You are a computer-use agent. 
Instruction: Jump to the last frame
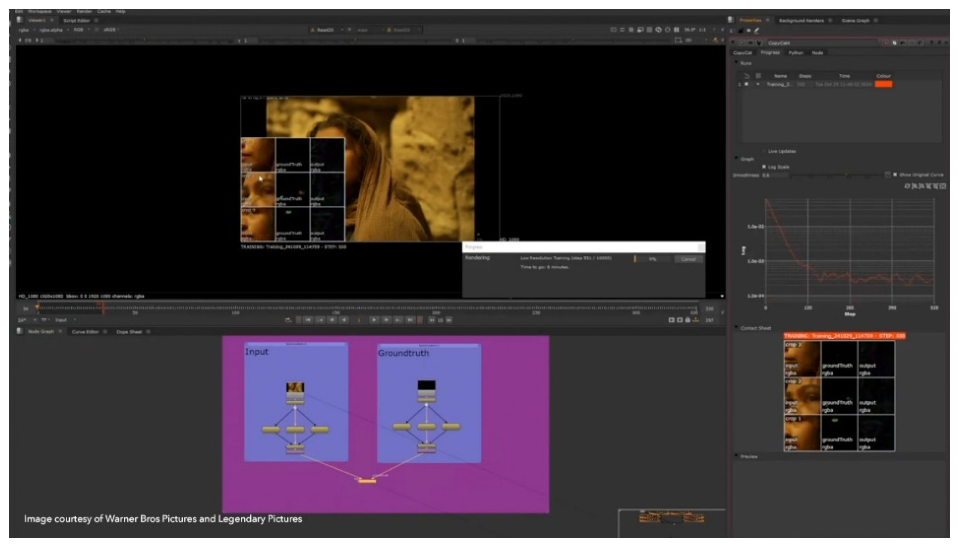point(410,319)
